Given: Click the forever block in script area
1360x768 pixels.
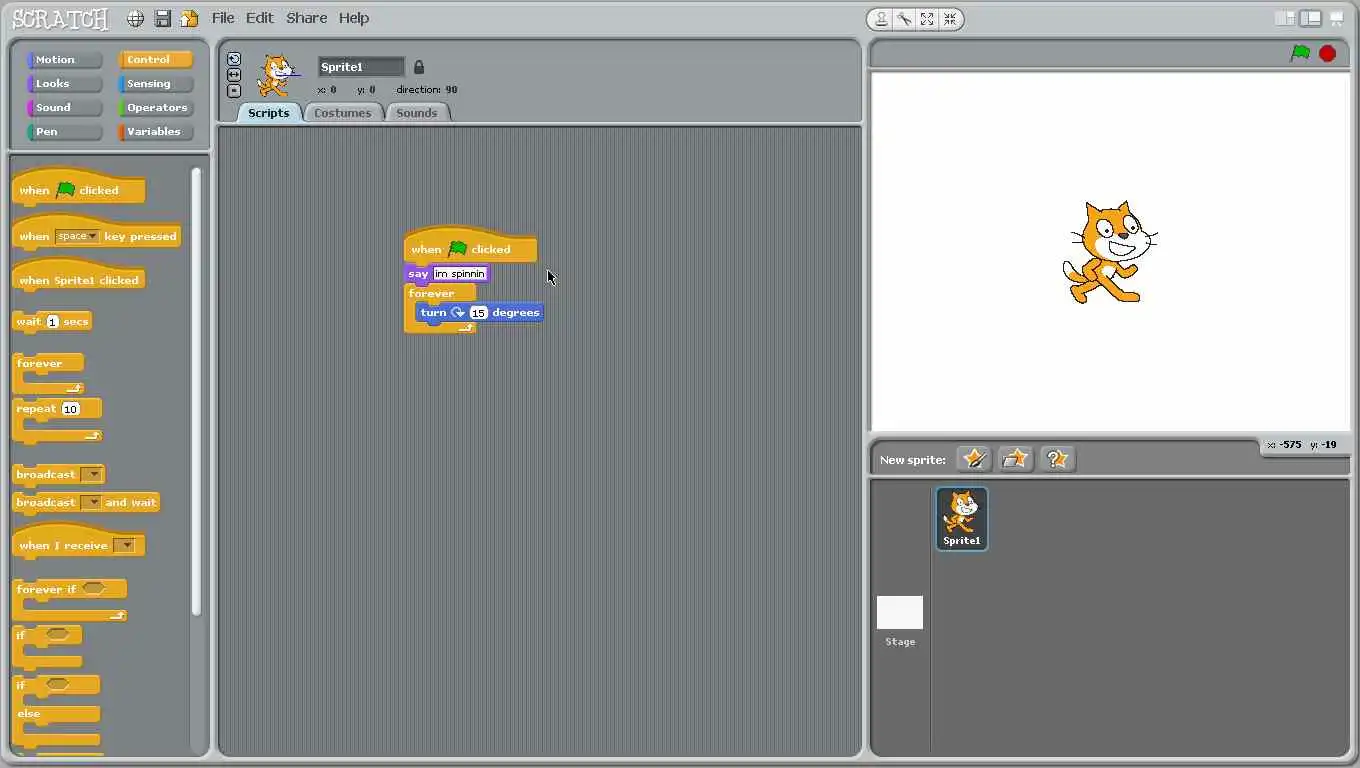Looking at the screenshot, I should [x=432, y=294].
